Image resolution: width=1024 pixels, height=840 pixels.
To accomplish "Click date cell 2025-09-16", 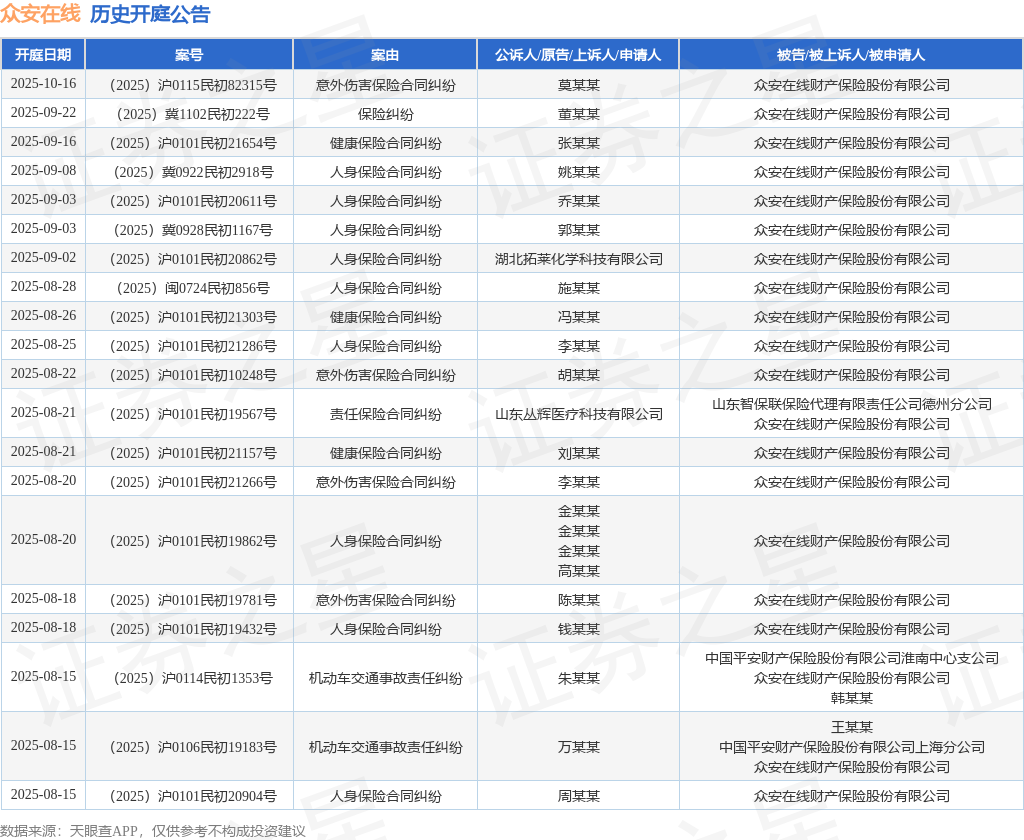I will coord(43,142).
